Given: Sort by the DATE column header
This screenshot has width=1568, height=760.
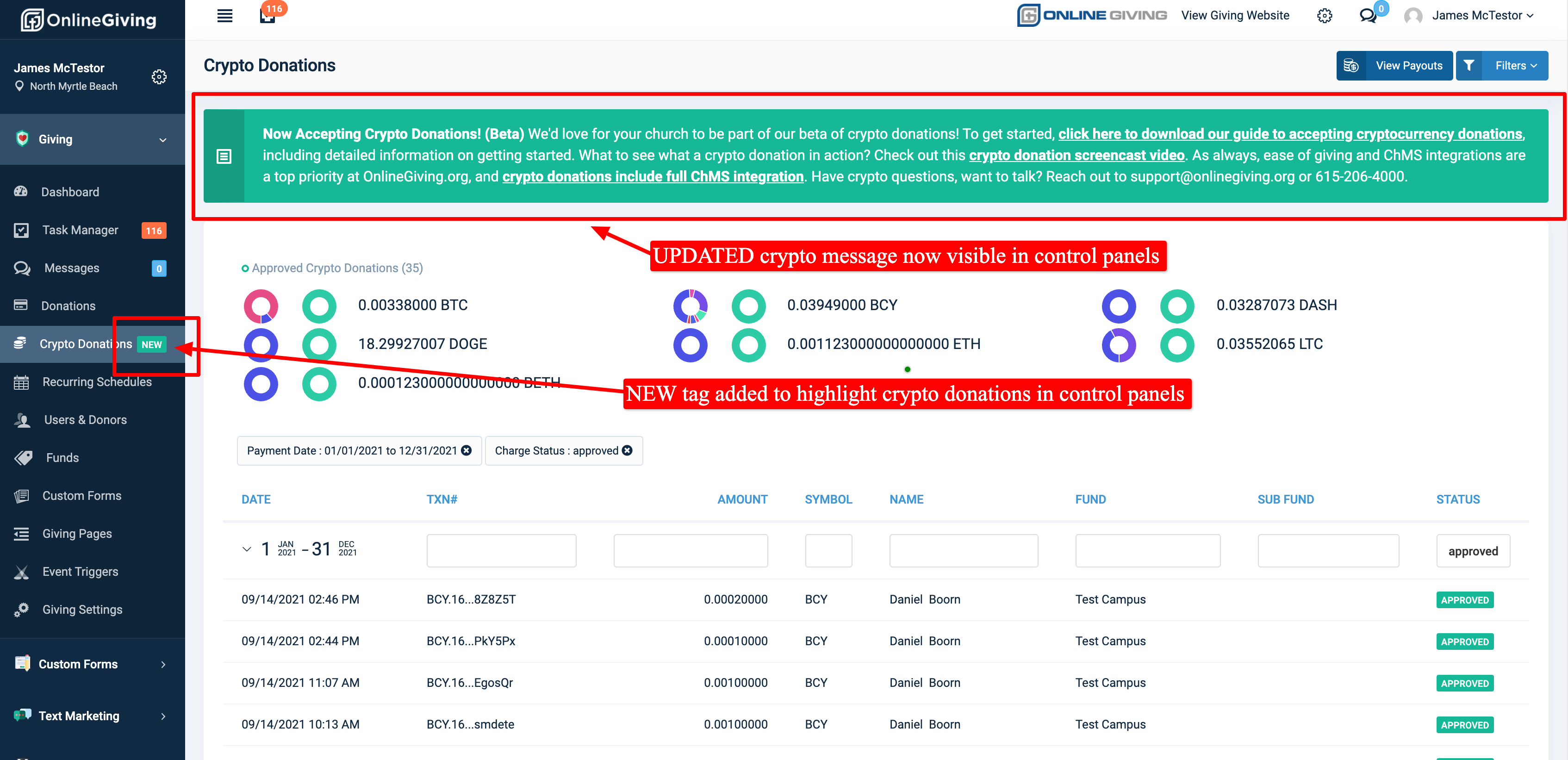Looking at the screenshot, I should point(255,500).
